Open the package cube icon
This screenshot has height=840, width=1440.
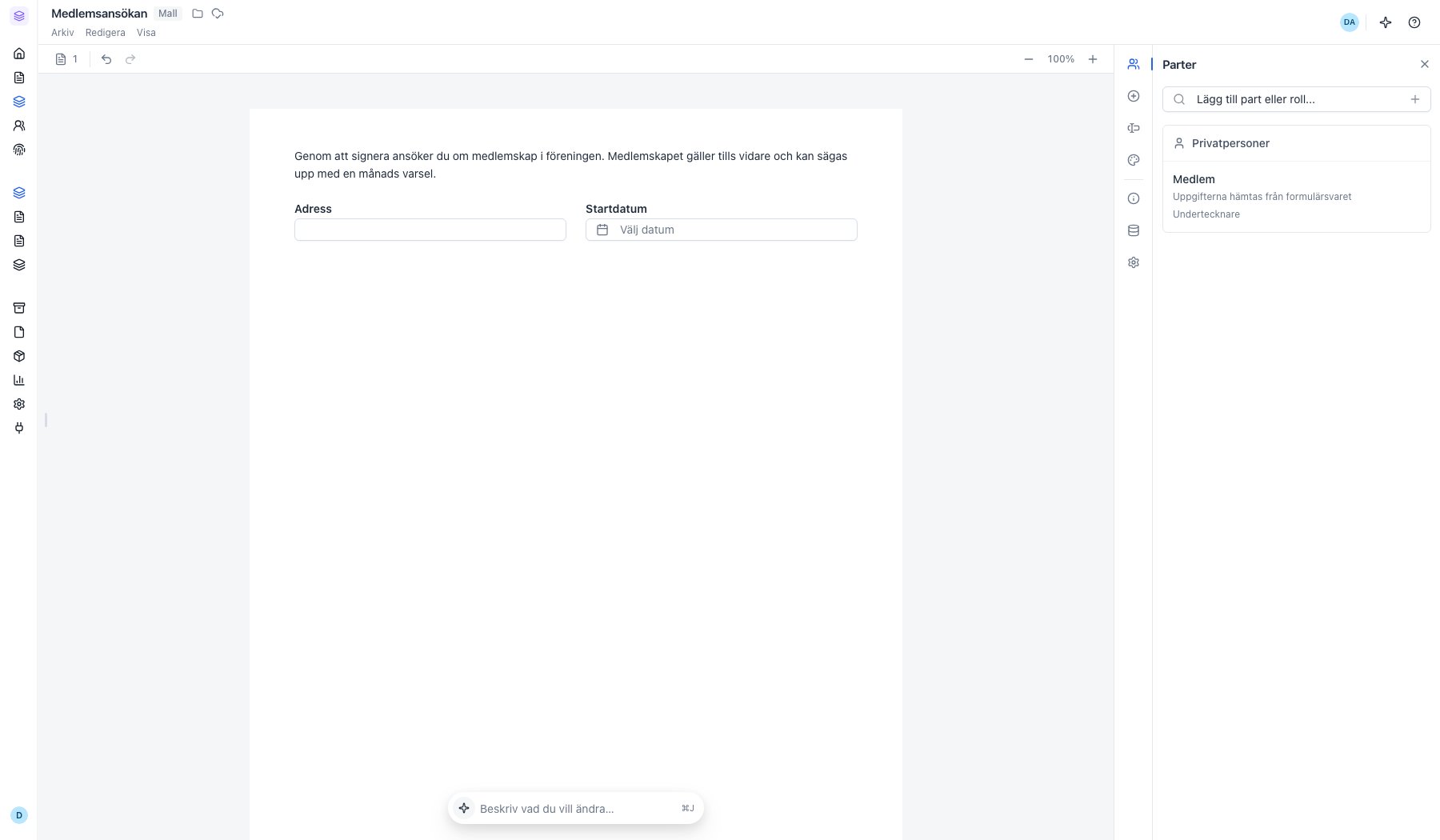click(x=19, y=356)
